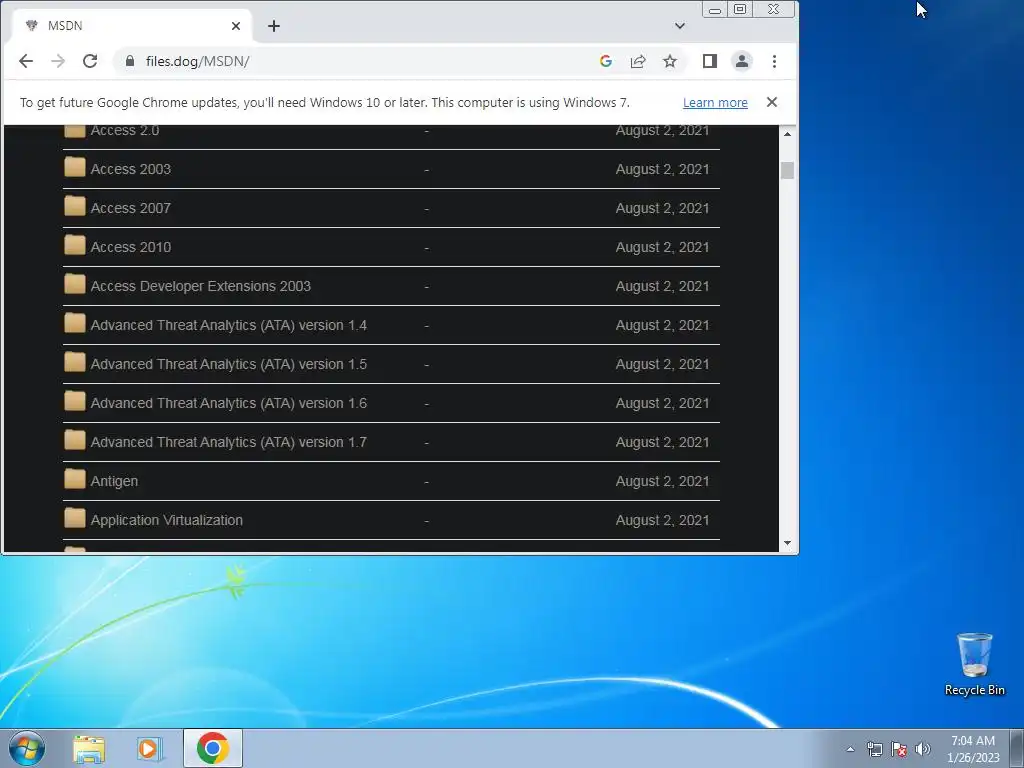Image resolution: width=1024 pixels, height=768 pixels.
Task: Expand the tab search chevron
Action: (x=680, y=26)
